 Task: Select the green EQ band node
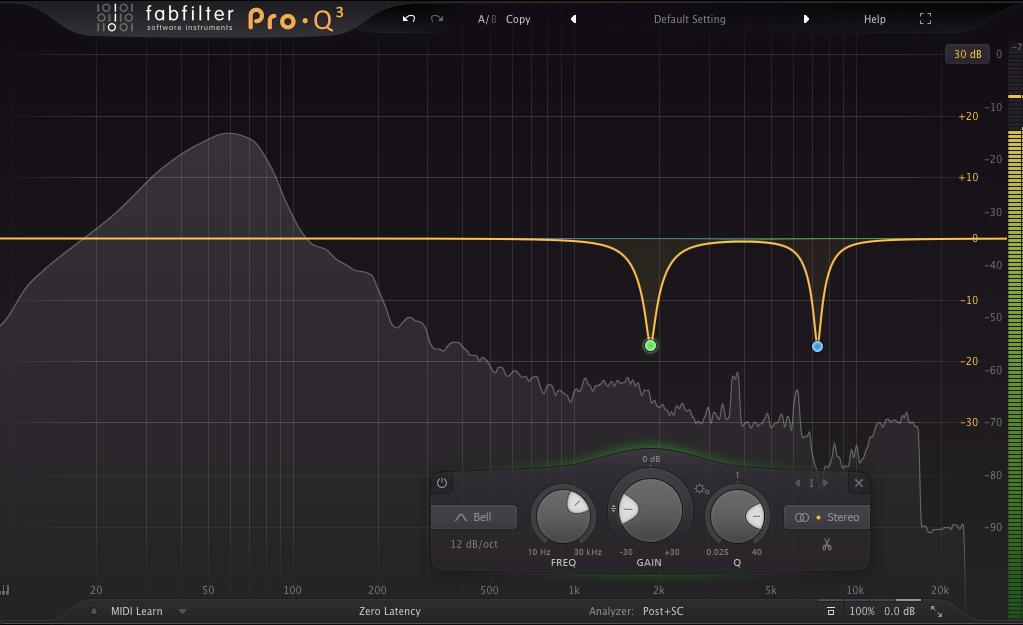[x=650, y=346]
